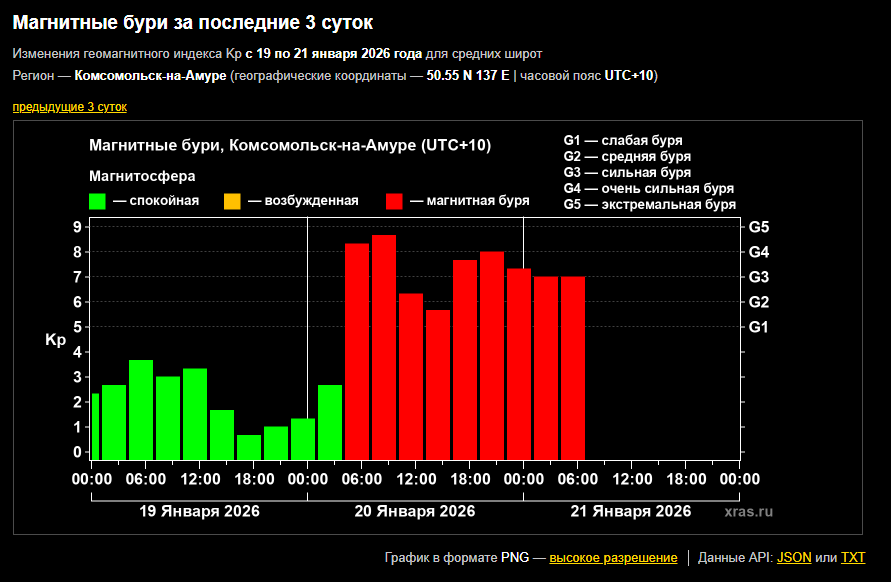Open the previous 3 days link

69,107
